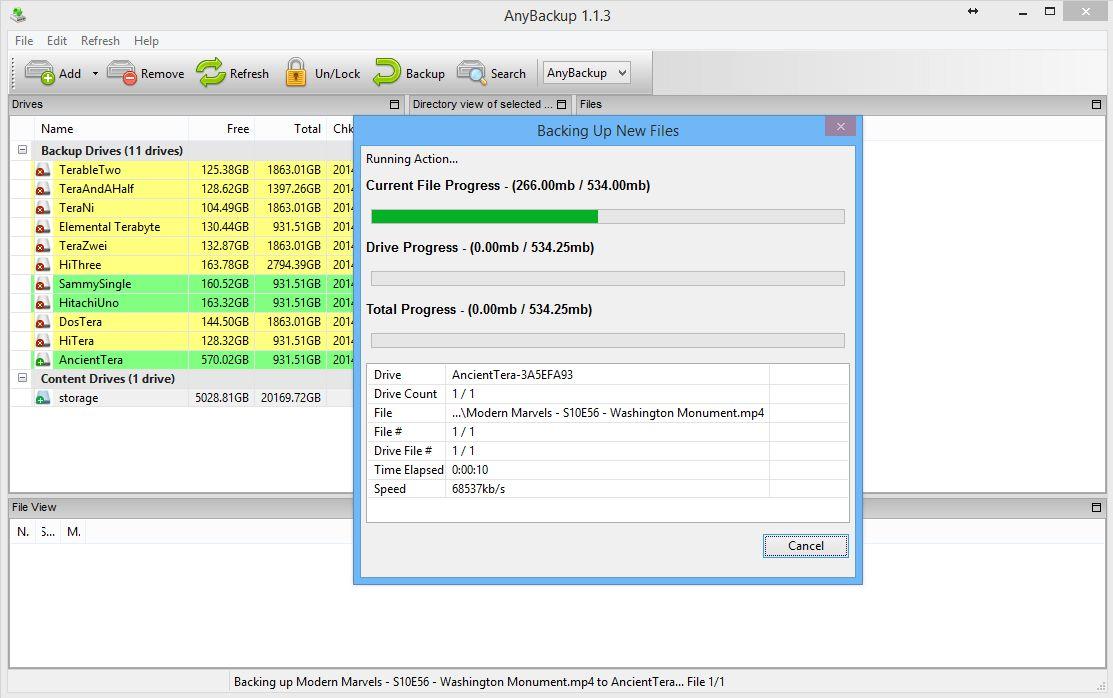
Task: Click the status bar backup message
Action: 479,682
